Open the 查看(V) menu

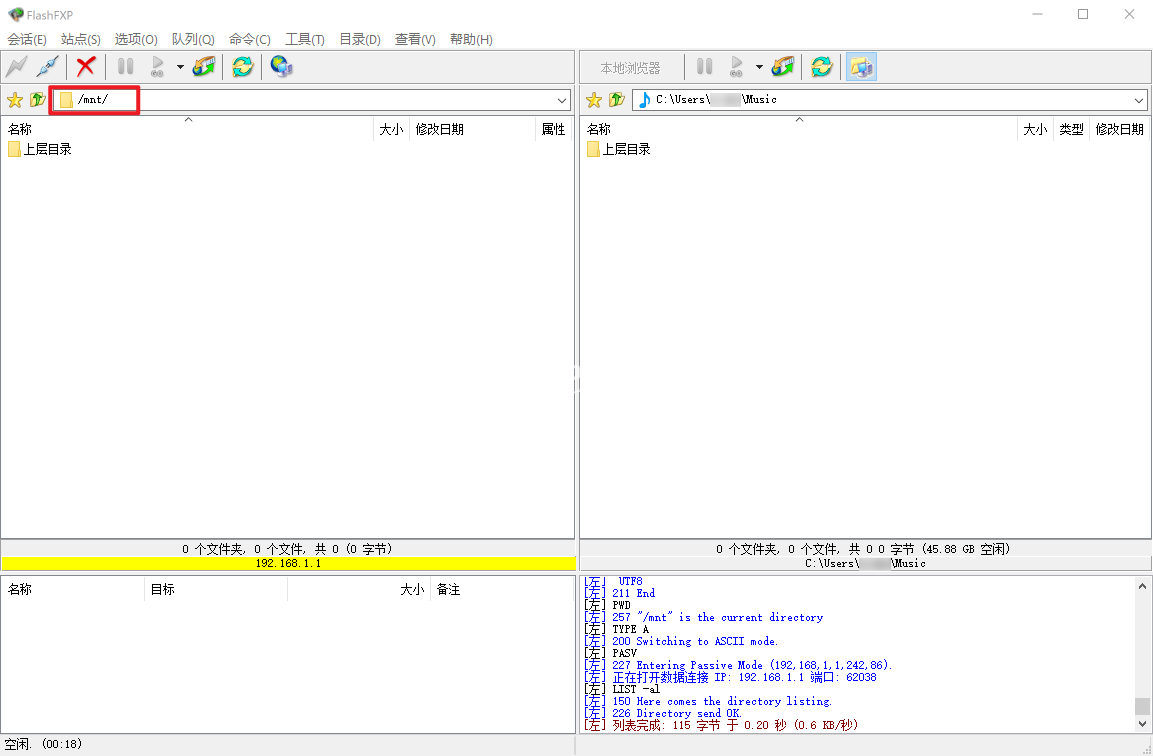pyautogui.click(x=415, y=40)
